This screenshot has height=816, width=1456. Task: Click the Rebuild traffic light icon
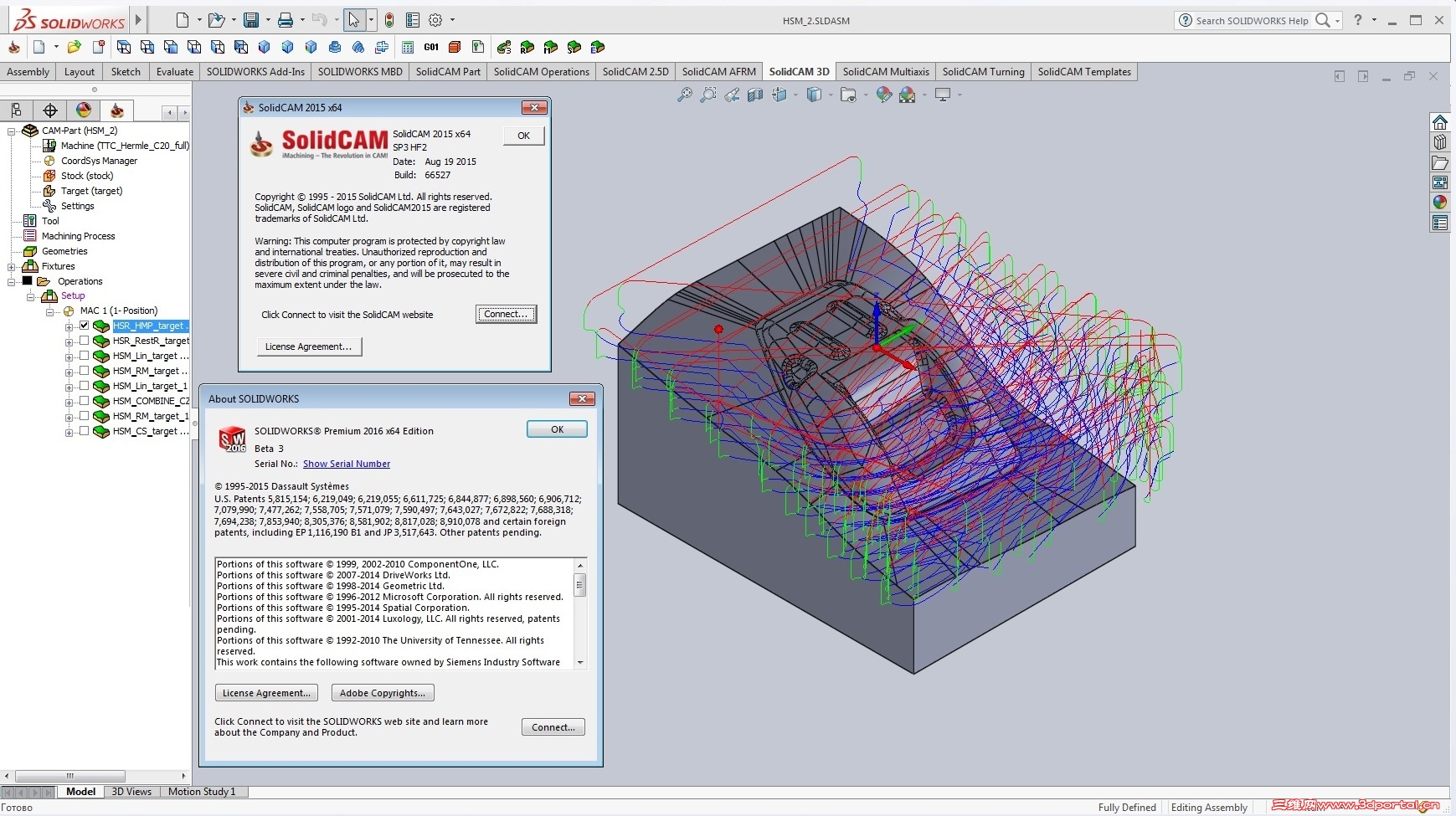[x=389, y=20]
